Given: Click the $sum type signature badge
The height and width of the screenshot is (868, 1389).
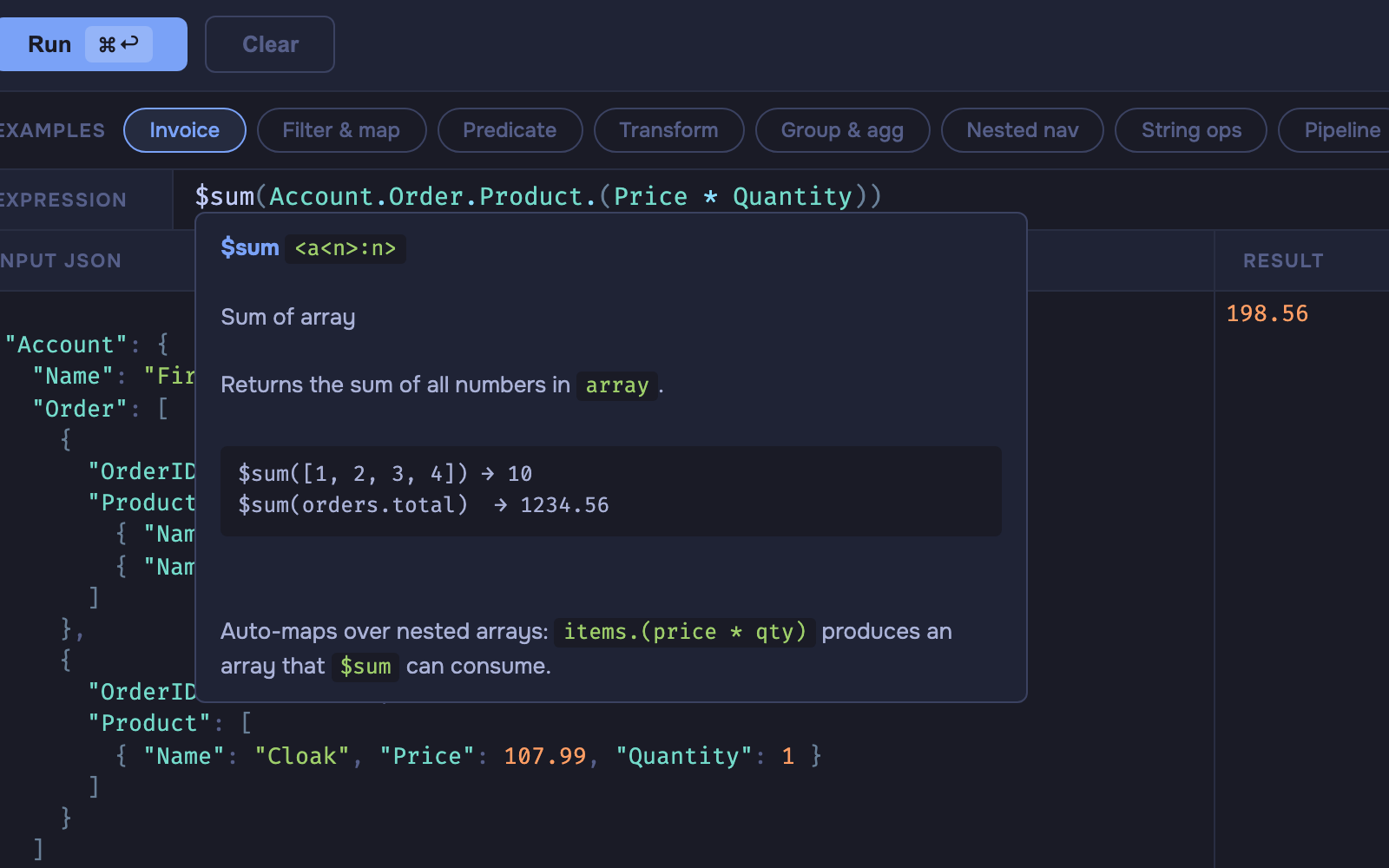Looking at the screenshot, I should pos(345,248).
